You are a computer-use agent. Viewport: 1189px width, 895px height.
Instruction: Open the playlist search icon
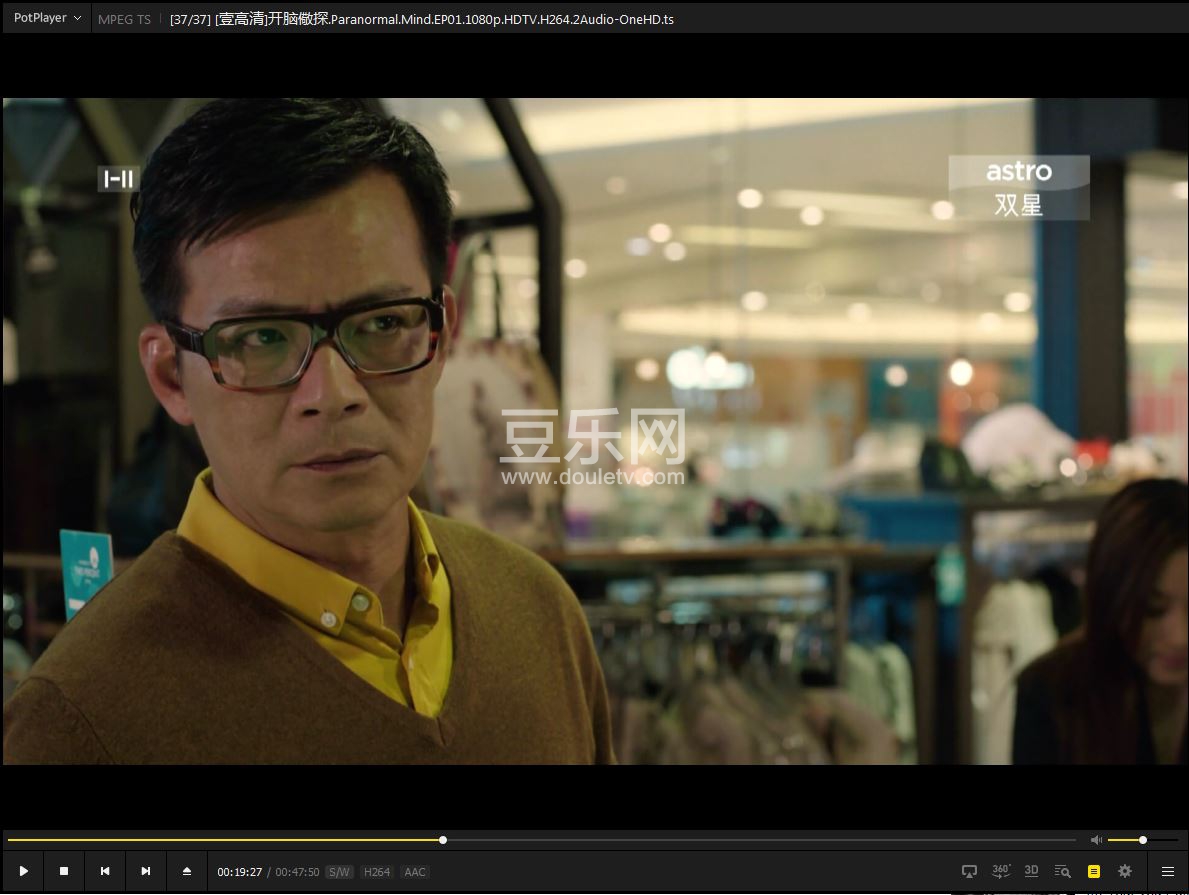(1062, 871)
